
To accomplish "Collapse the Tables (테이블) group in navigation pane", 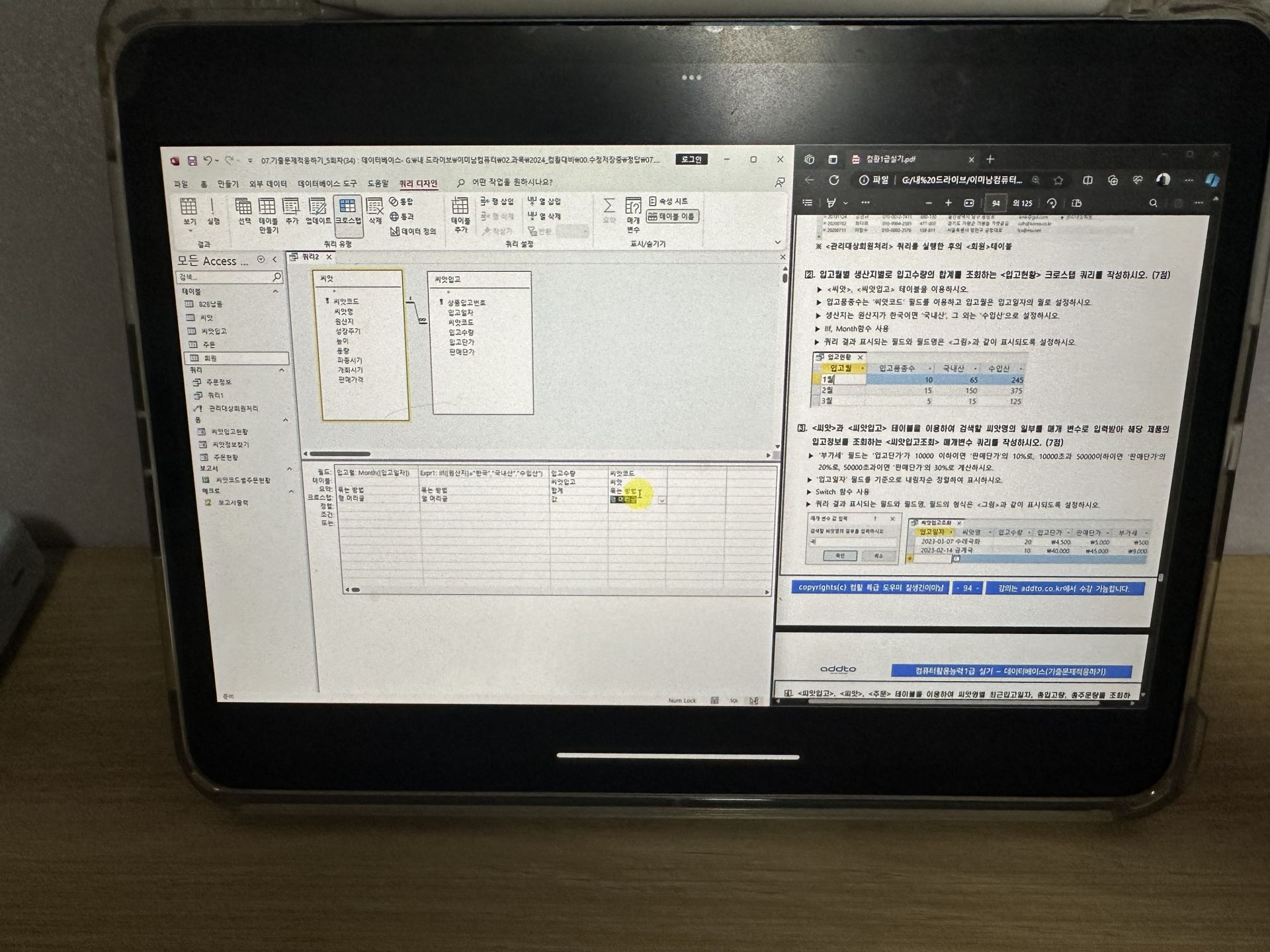I will pos(276,292).
